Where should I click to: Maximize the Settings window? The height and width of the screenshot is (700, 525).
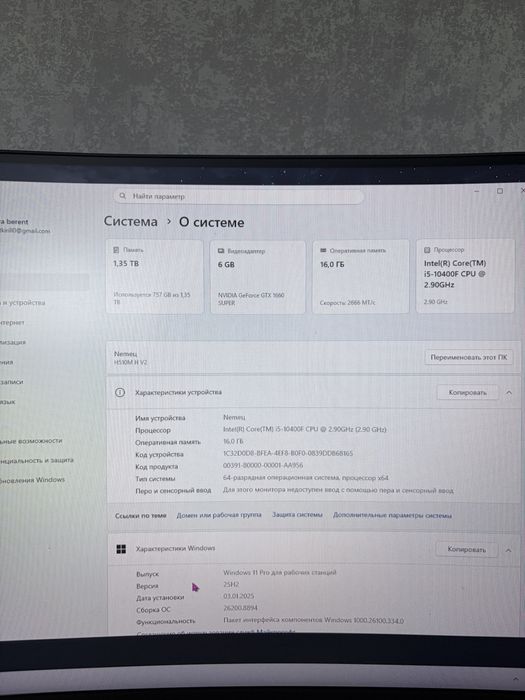[500, 191]
